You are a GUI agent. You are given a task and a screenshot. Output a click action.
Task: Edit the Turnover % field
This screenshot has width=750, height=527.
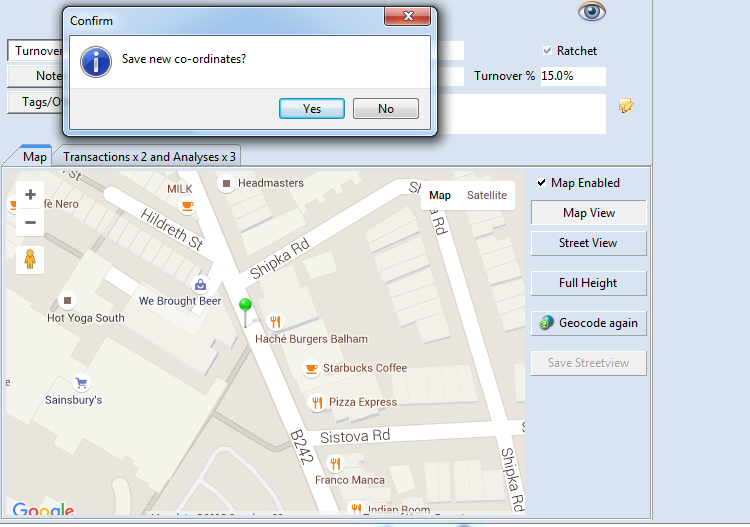click(573, 76)
